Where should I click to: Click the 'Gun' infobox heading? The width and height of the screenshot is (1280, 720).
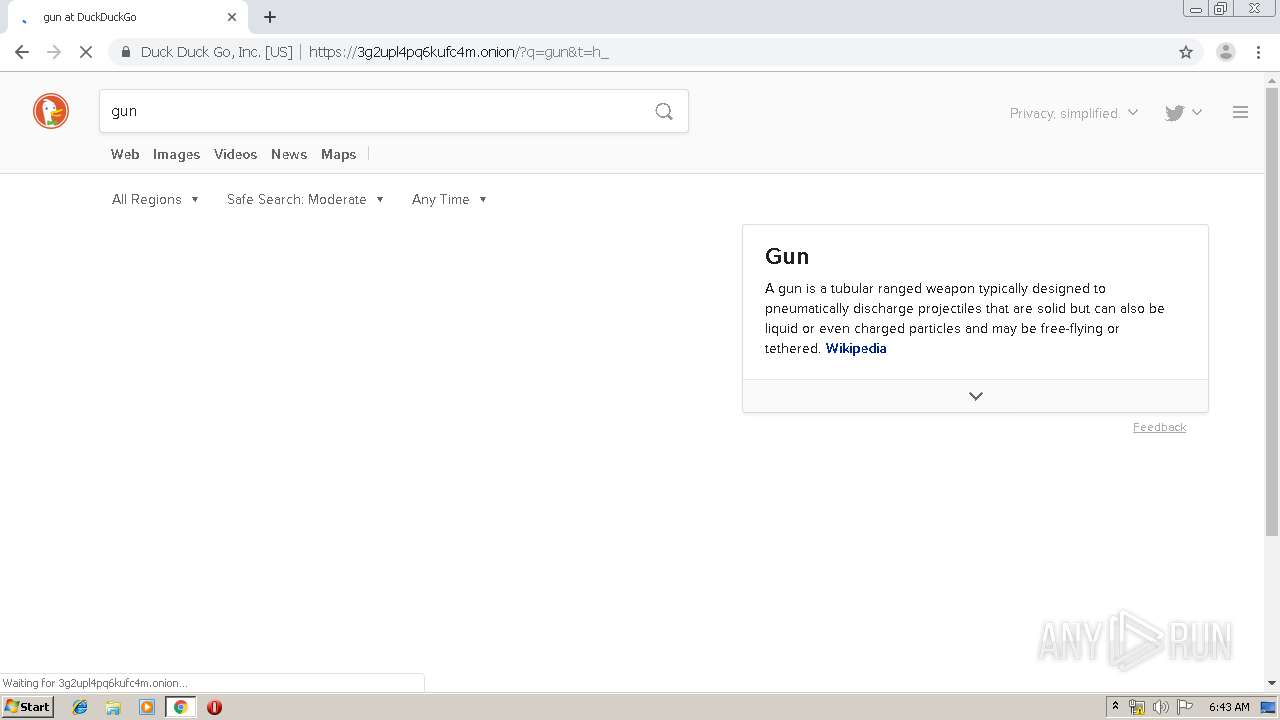[787, 256]
